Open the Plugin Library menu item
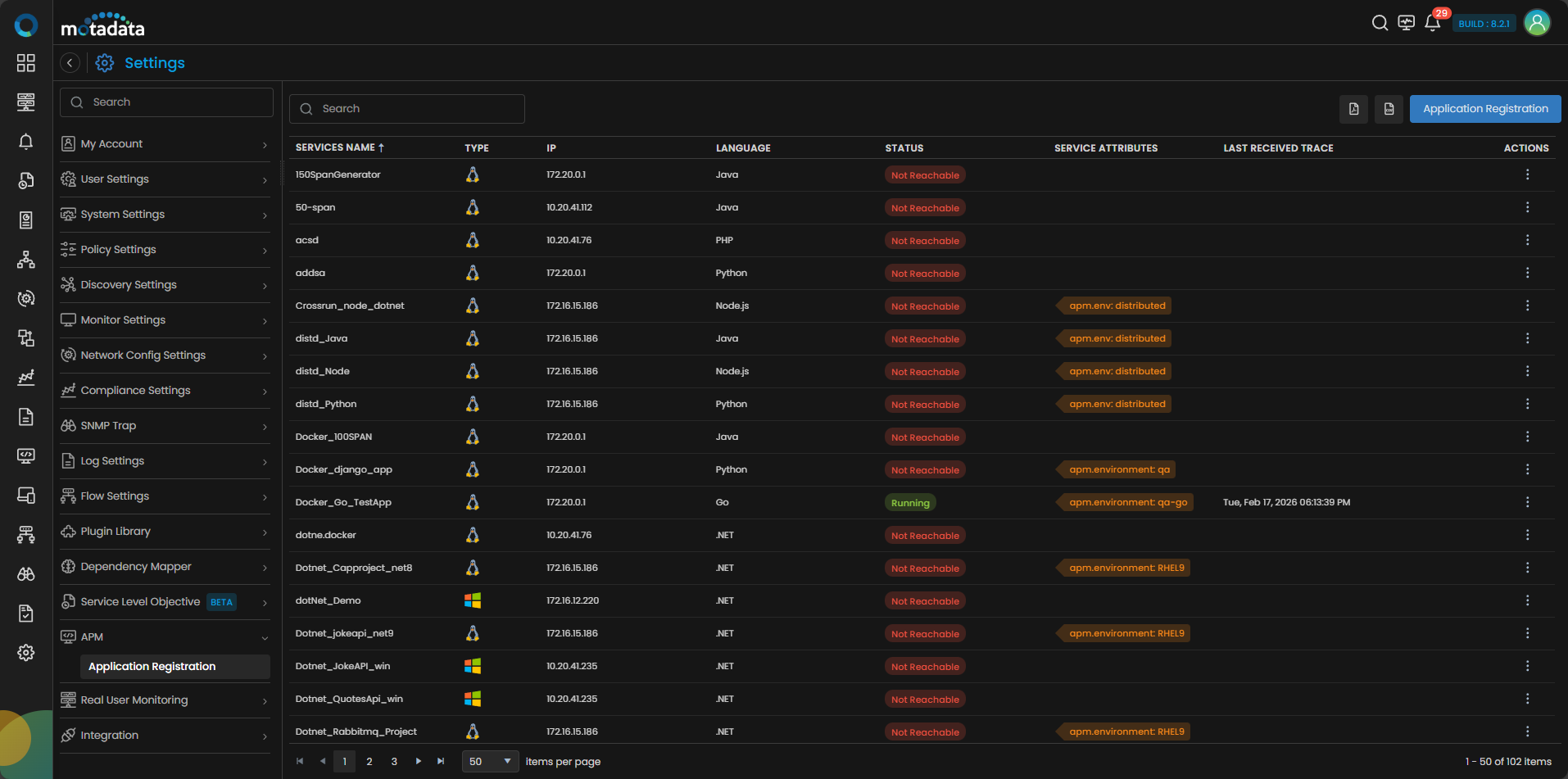This screenshot has height=779, width=1568. pyautogui.click(x=165, y=532)
